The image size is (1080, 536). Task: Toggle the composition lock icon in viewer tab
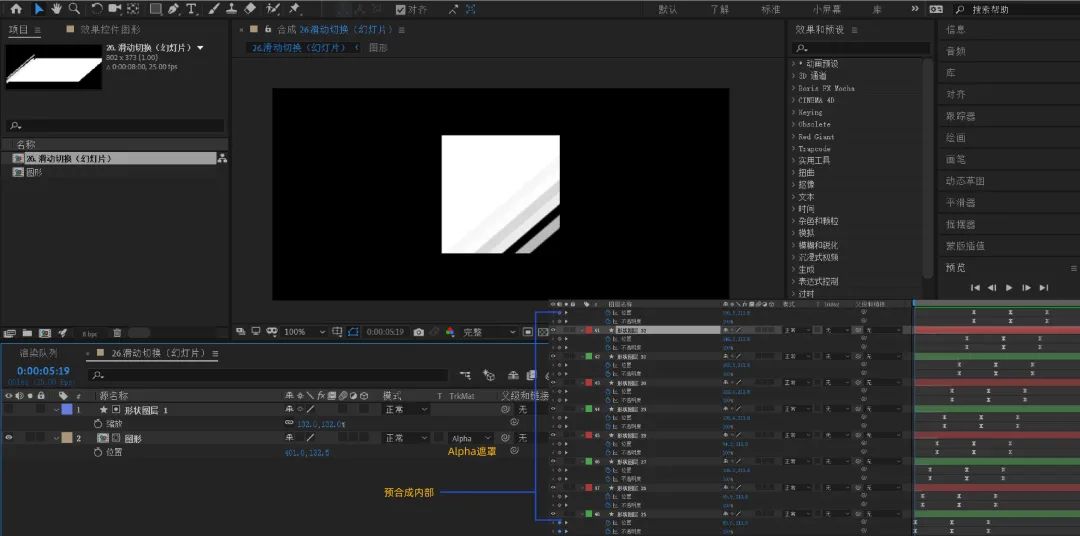click(268, 30)
